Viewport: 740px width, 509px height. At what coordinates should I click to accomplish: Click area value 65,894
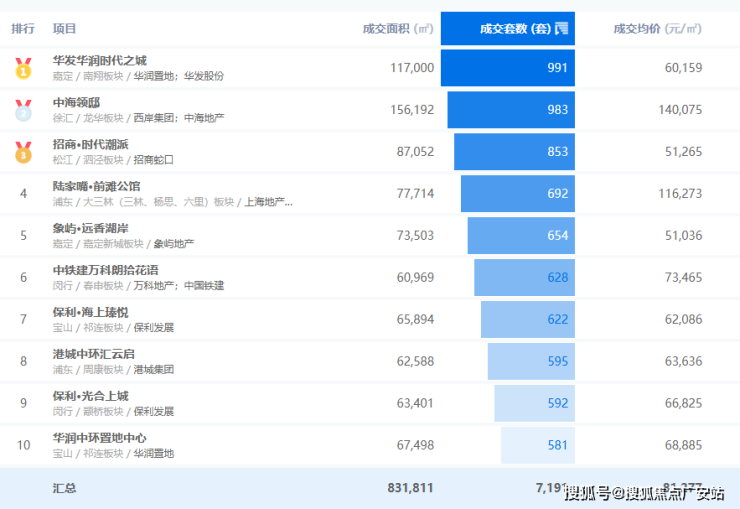click(415, 320)
